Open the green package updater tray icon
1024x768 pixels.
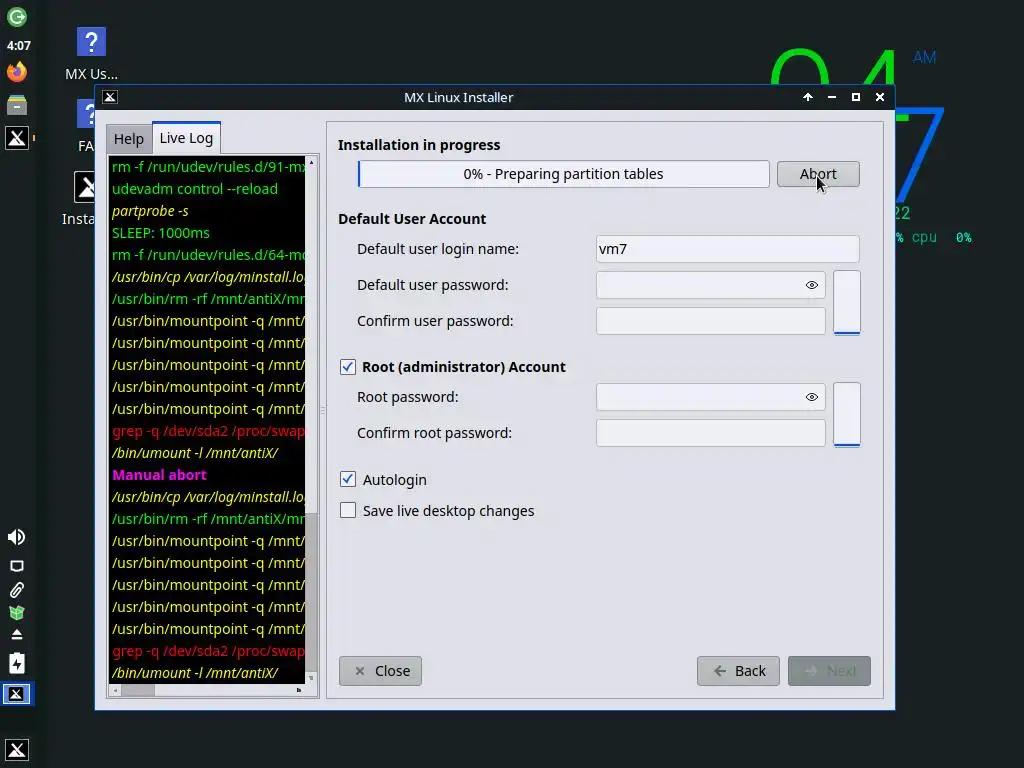(x=16, y=613)
